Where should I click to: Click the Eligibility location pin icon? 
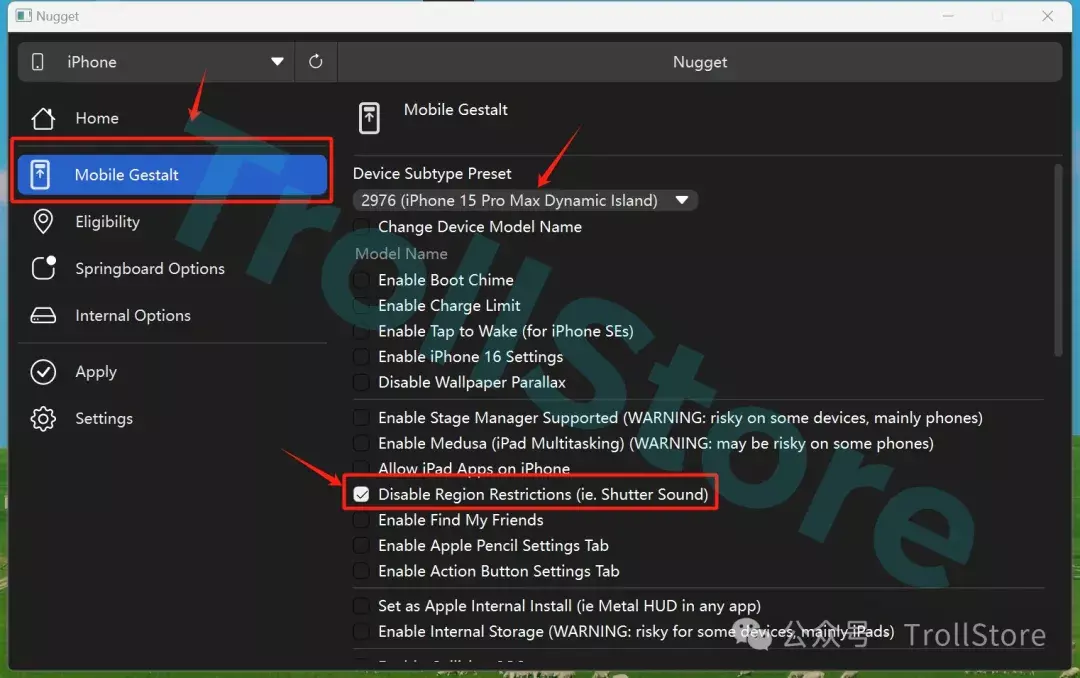43,222
